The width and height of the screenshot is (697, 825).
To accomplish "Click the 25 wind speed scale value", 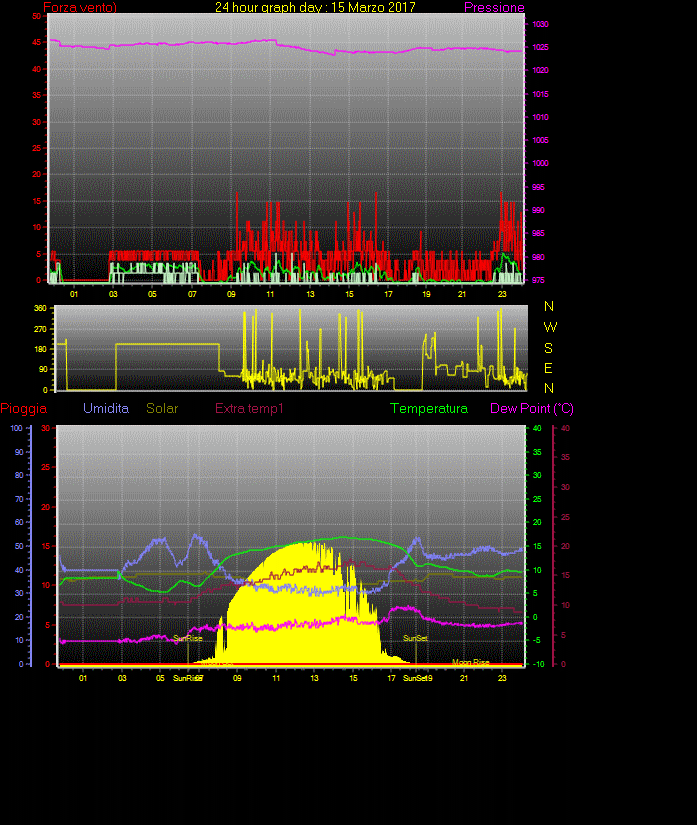I will click(x=36, y=148).
